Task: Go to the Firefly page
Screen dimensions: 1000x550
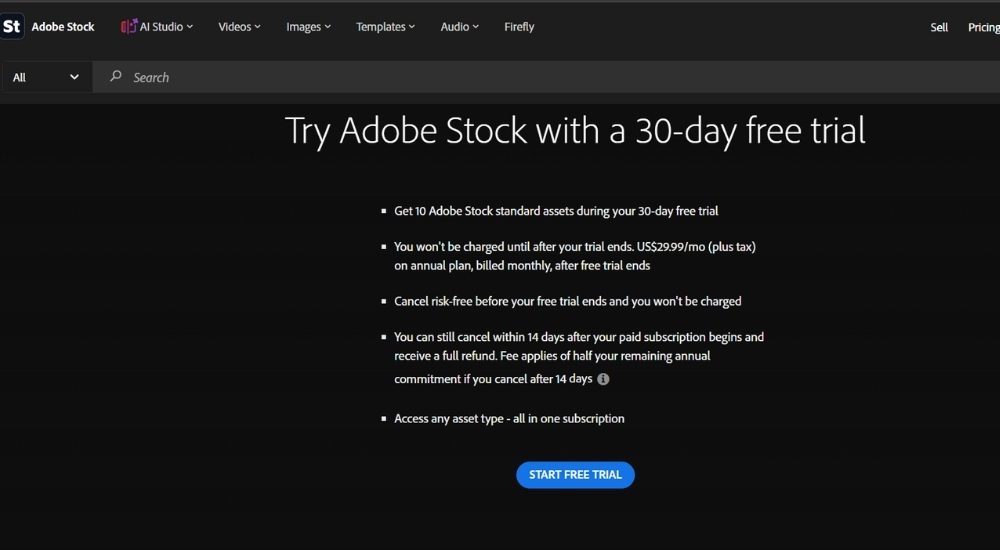Action: point(519,27)
